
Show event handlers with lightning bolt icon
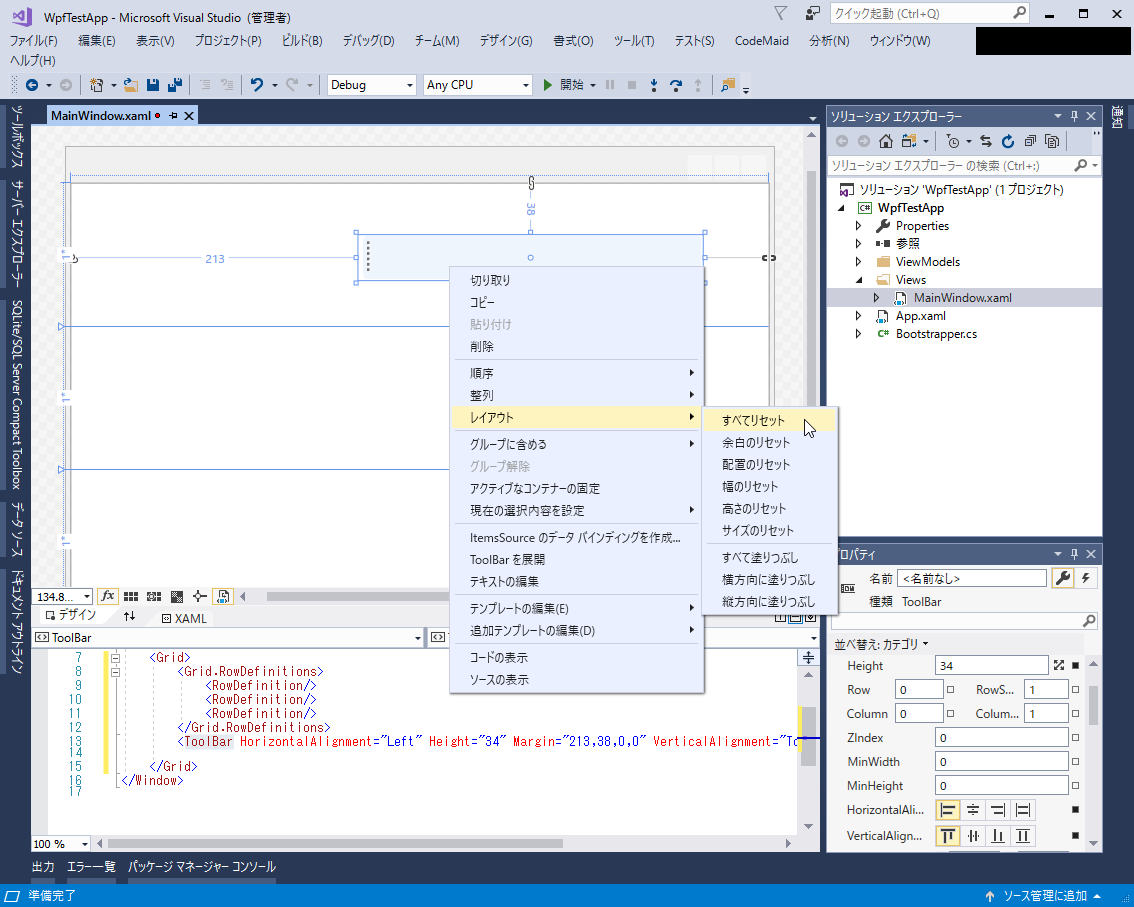pyautogui.click(x=1086, y=578)
